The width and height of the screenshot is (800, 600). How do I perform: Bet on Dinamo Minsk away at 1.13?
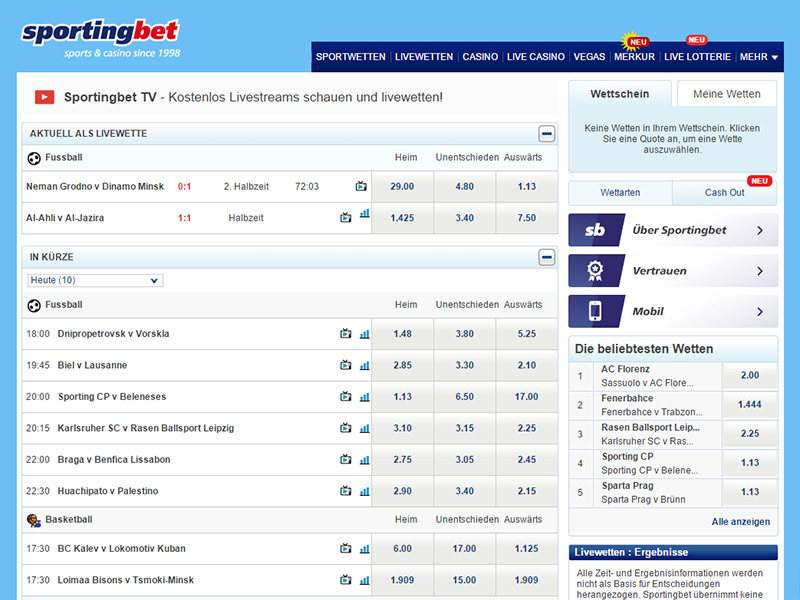click(527, 187)
